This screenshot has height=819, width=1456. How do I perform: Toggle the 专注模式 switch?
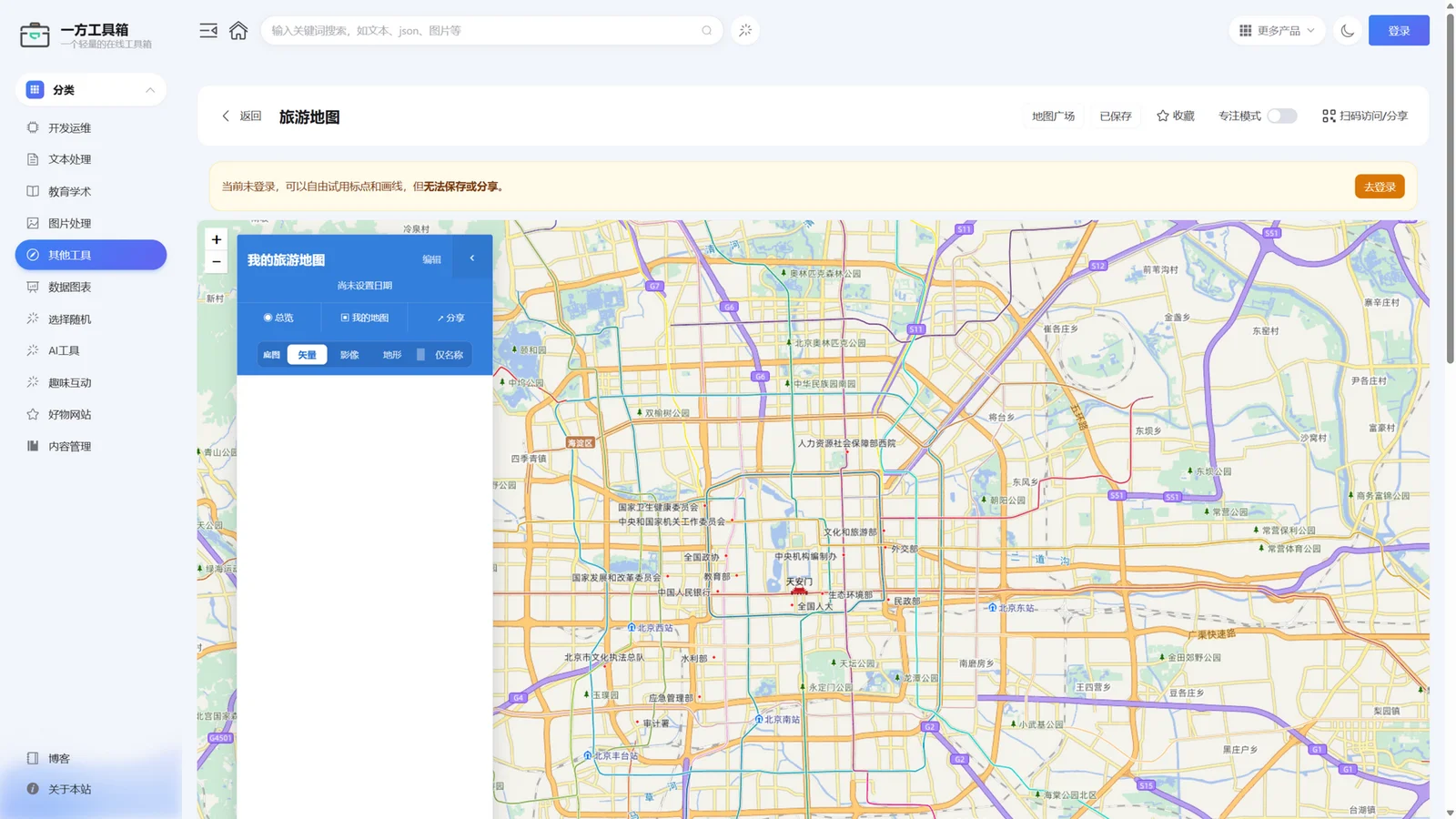pyautogui.click(x=1281, y=116)
